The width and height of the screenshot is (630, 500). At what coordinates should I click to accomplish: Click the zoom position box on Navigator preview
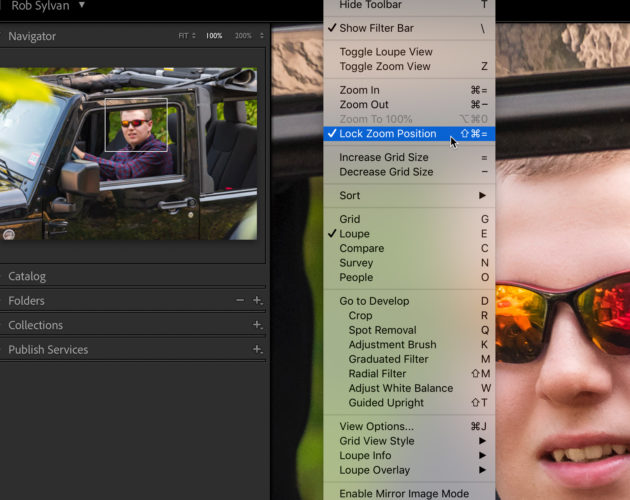click(x=136, y=125)
